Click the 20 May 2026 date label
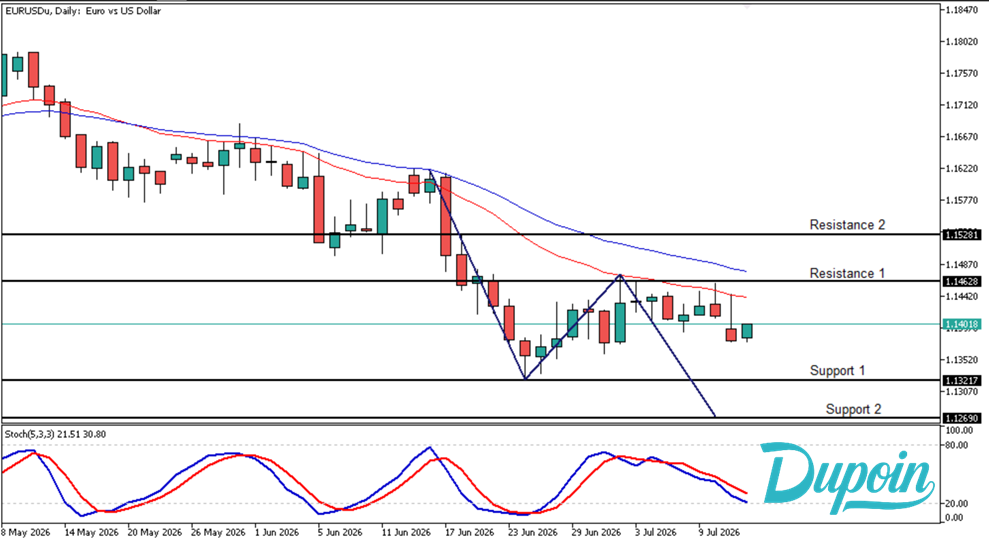This screenshot has height=538, width=989. pos(155,532)
